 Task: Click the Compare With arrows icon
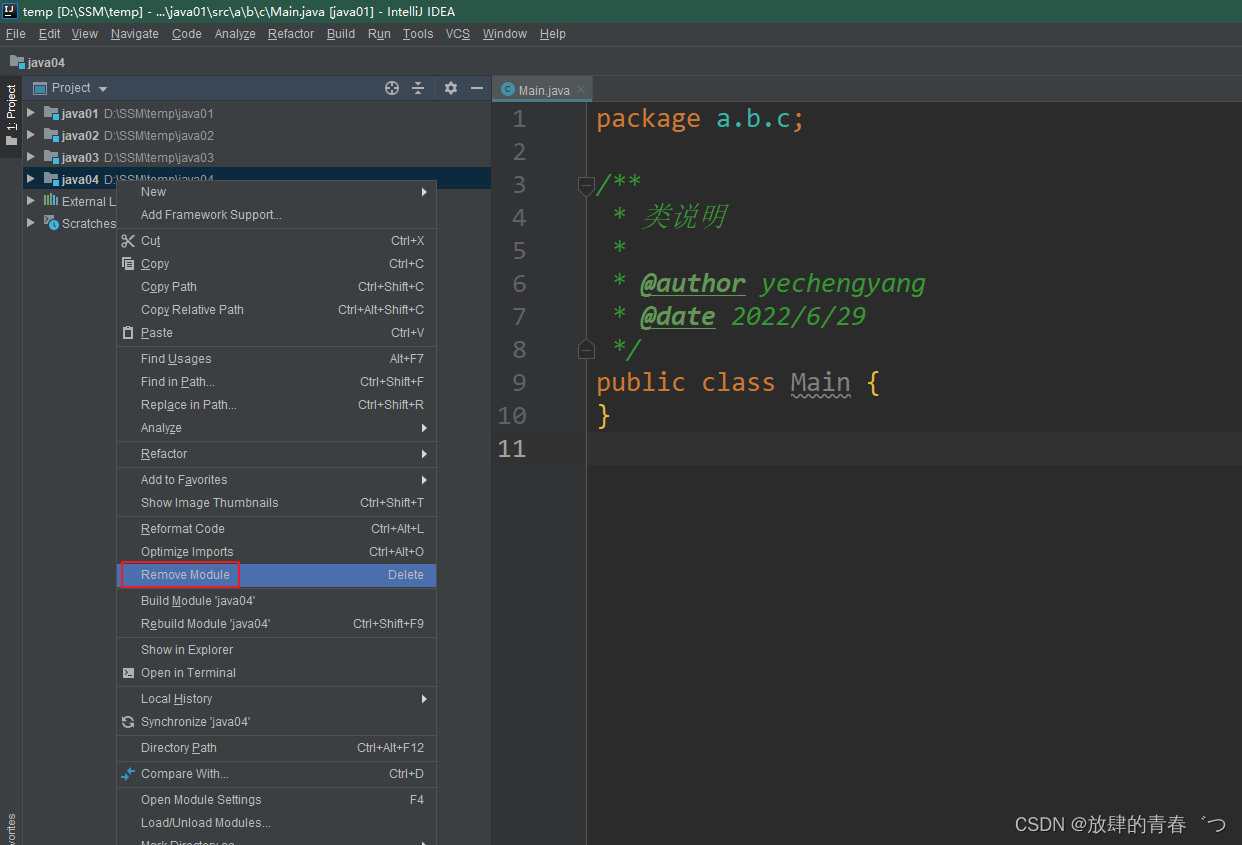(128, 774)
